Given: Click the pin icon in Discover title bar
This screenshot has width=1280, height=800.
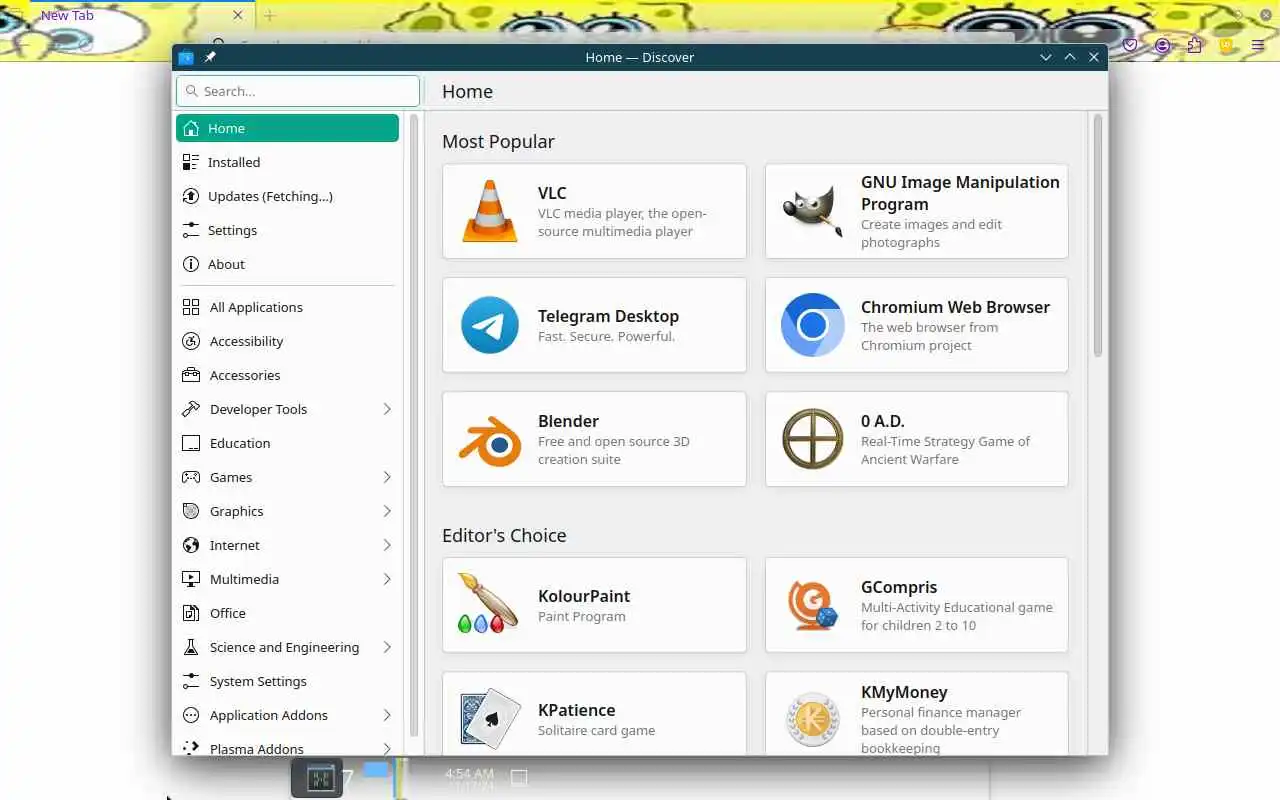Looking at the screenshot, I should point(210,57).
